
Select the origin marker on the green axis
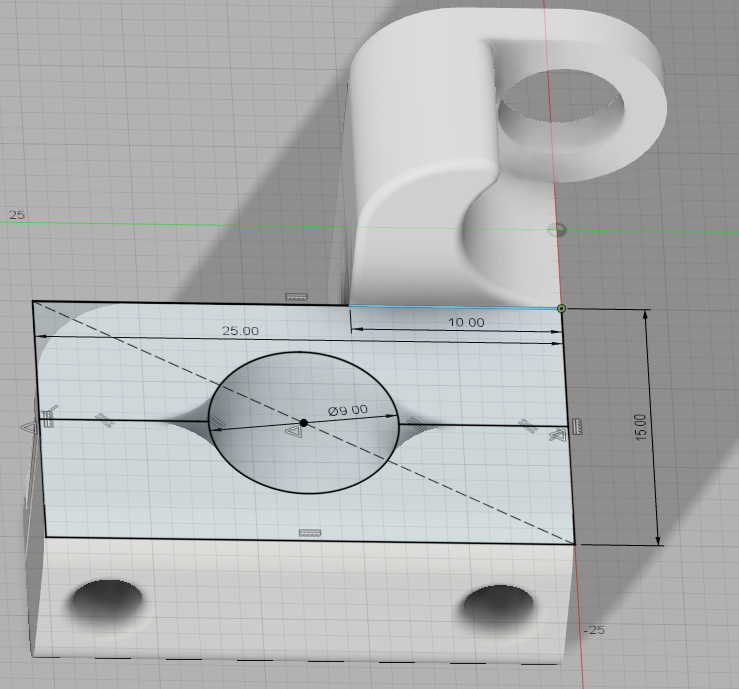[557, 230]
